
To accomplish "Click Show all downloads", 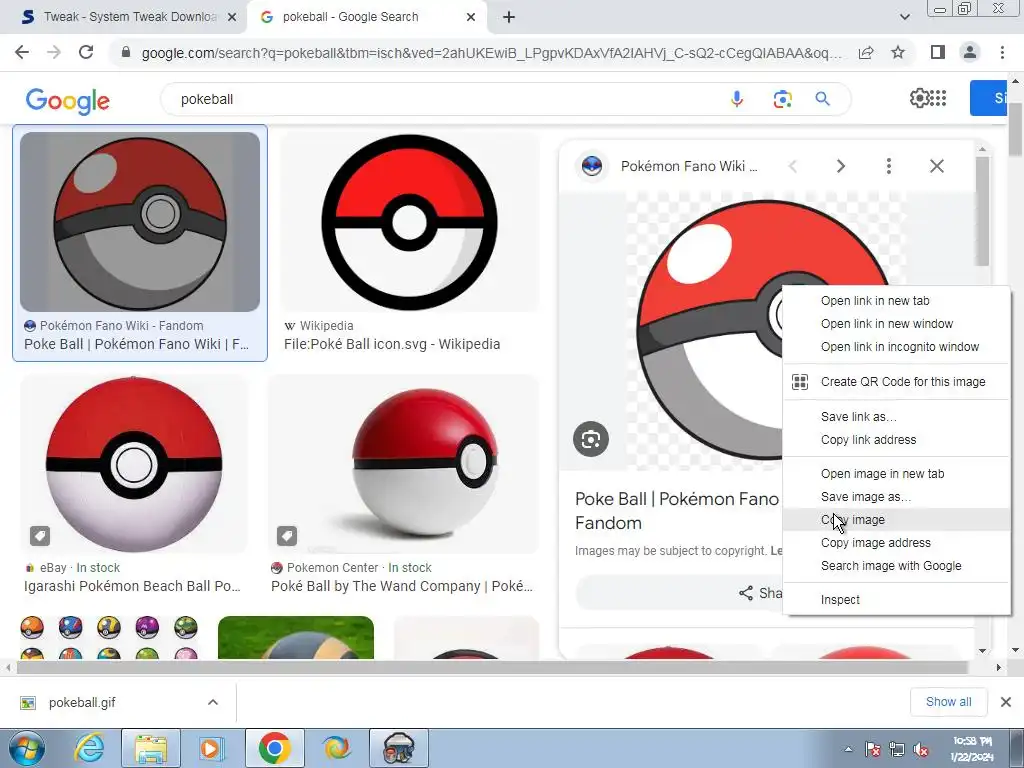I will coord(948,702).
